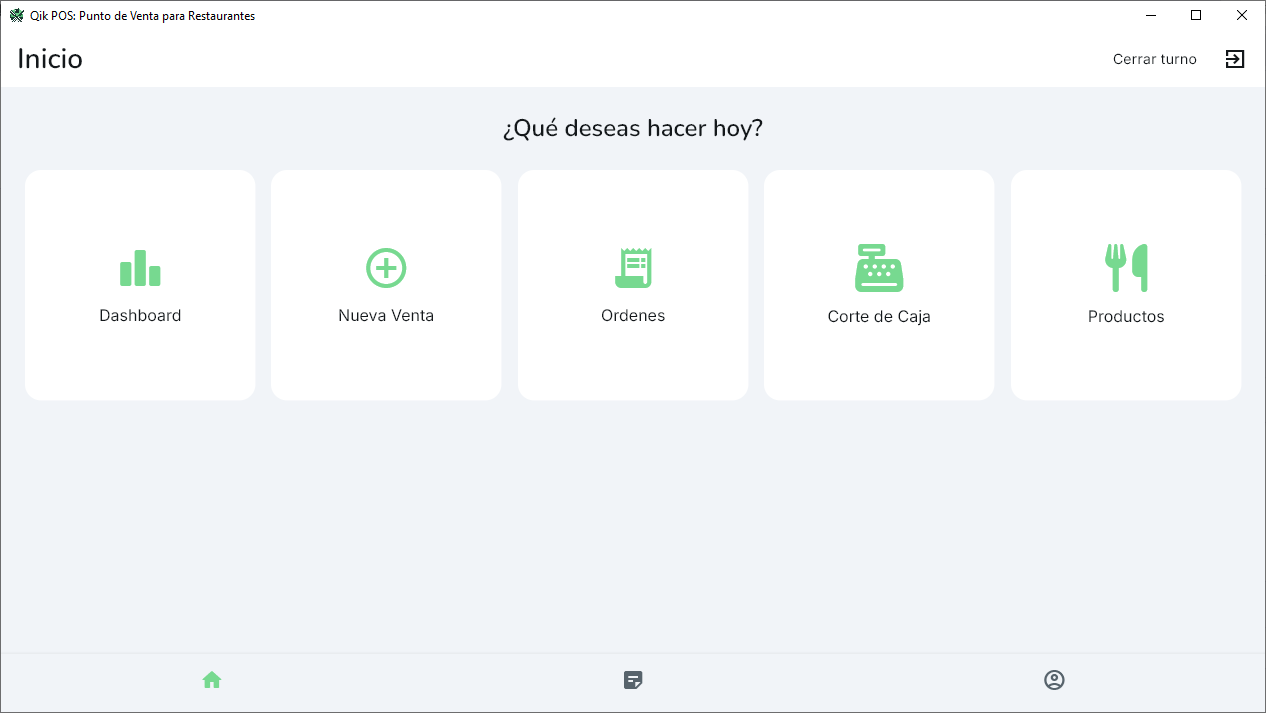Viewport: 1266px width, 713px height.
Task: Open the Corte de Caja card
Action: click(x=879, y=285)
